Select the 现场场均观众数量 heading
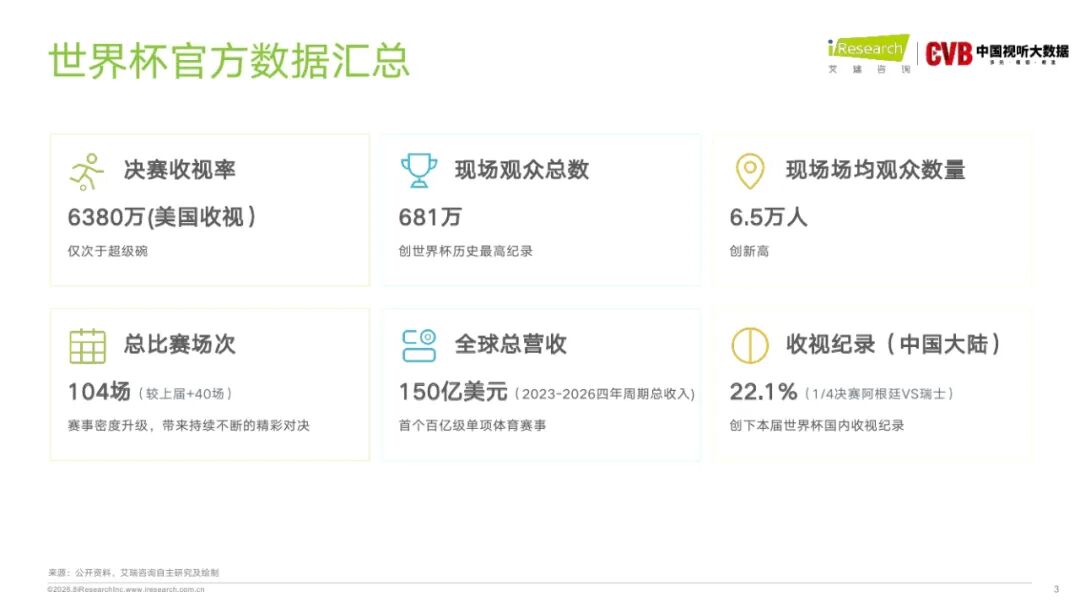This screenshot has width=1080, height=608. 875,169
